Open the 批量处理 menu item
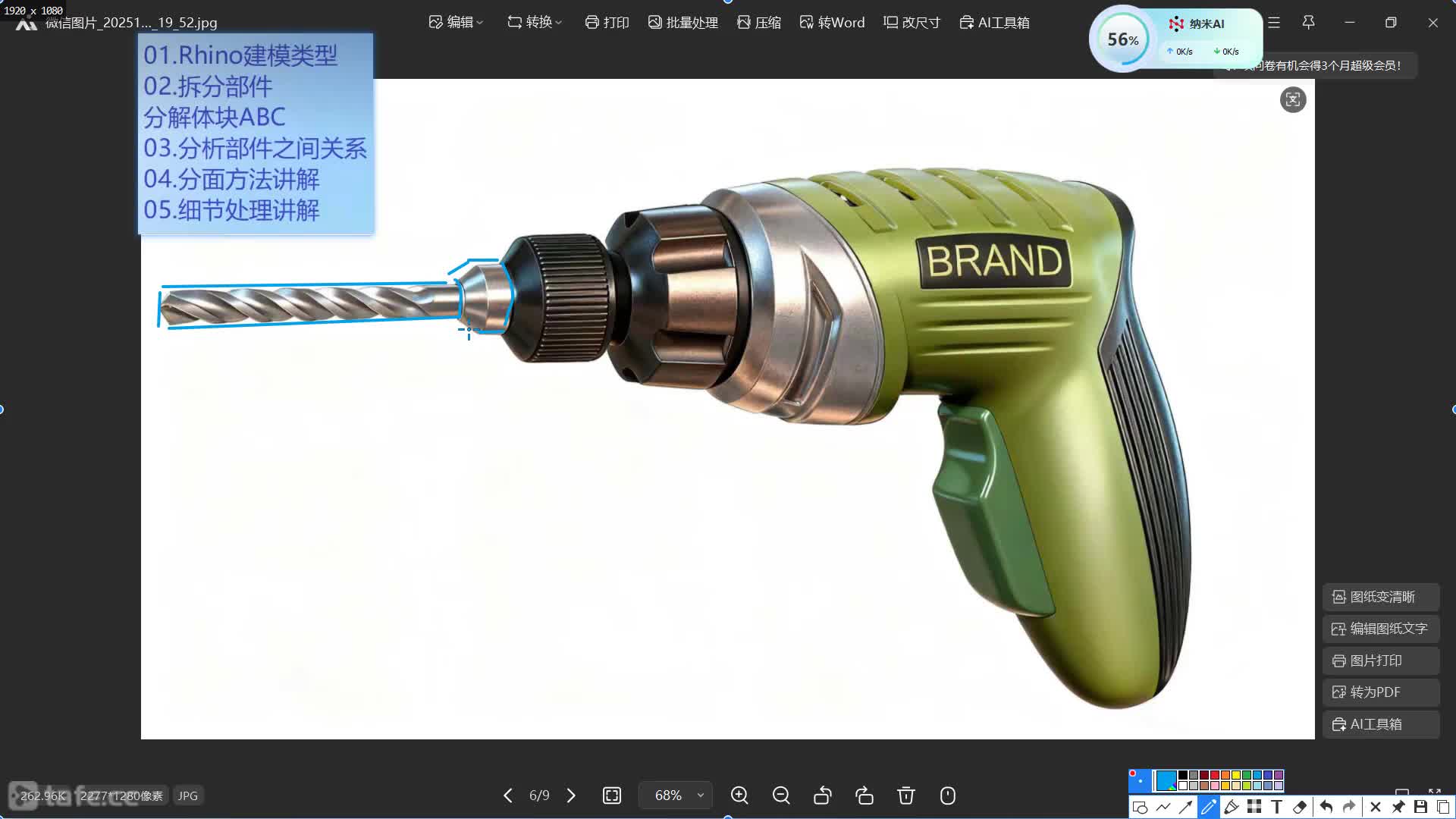This screenshot has width=1456, height=819. 682,23
